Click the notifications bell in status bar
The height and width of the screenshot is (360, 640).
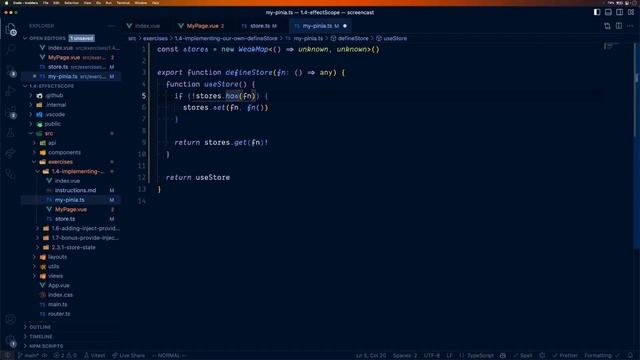(631, 356)
